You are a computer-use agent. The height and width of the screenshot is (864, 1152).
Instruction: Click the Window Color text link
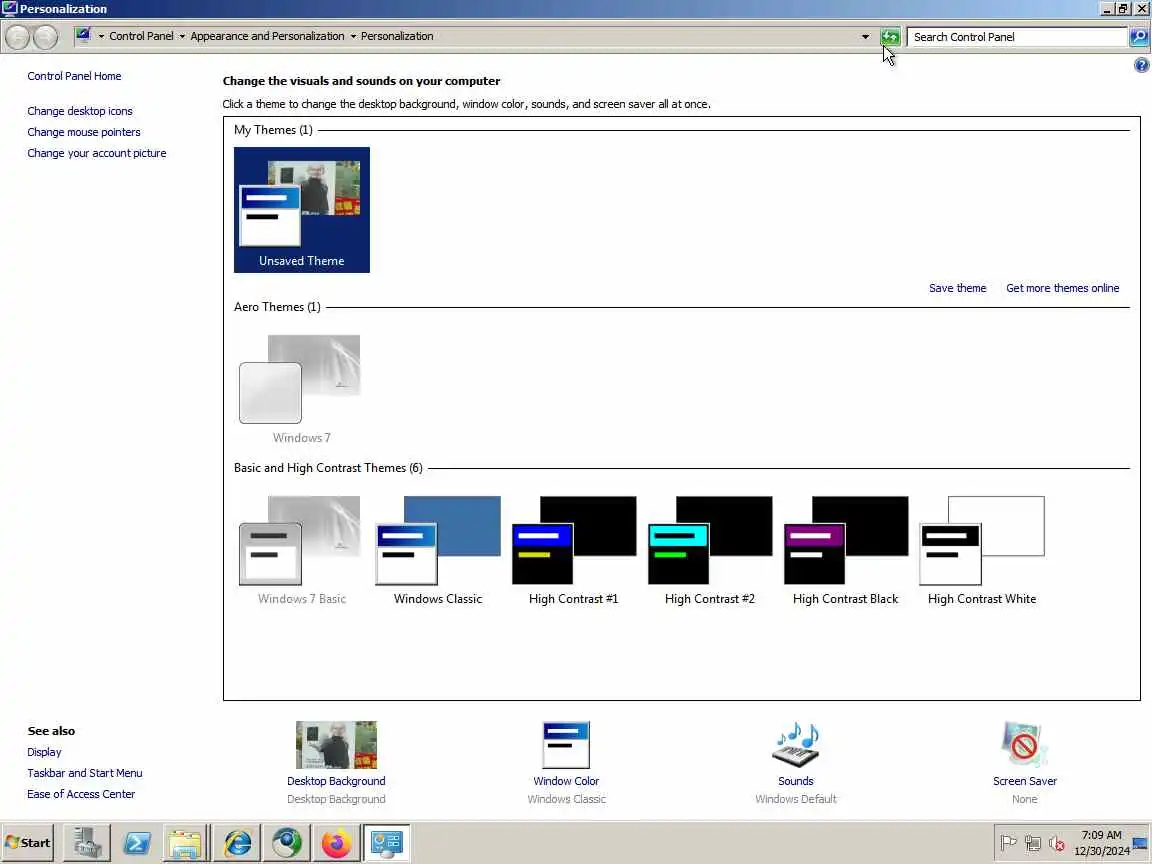tap(566, 781)
